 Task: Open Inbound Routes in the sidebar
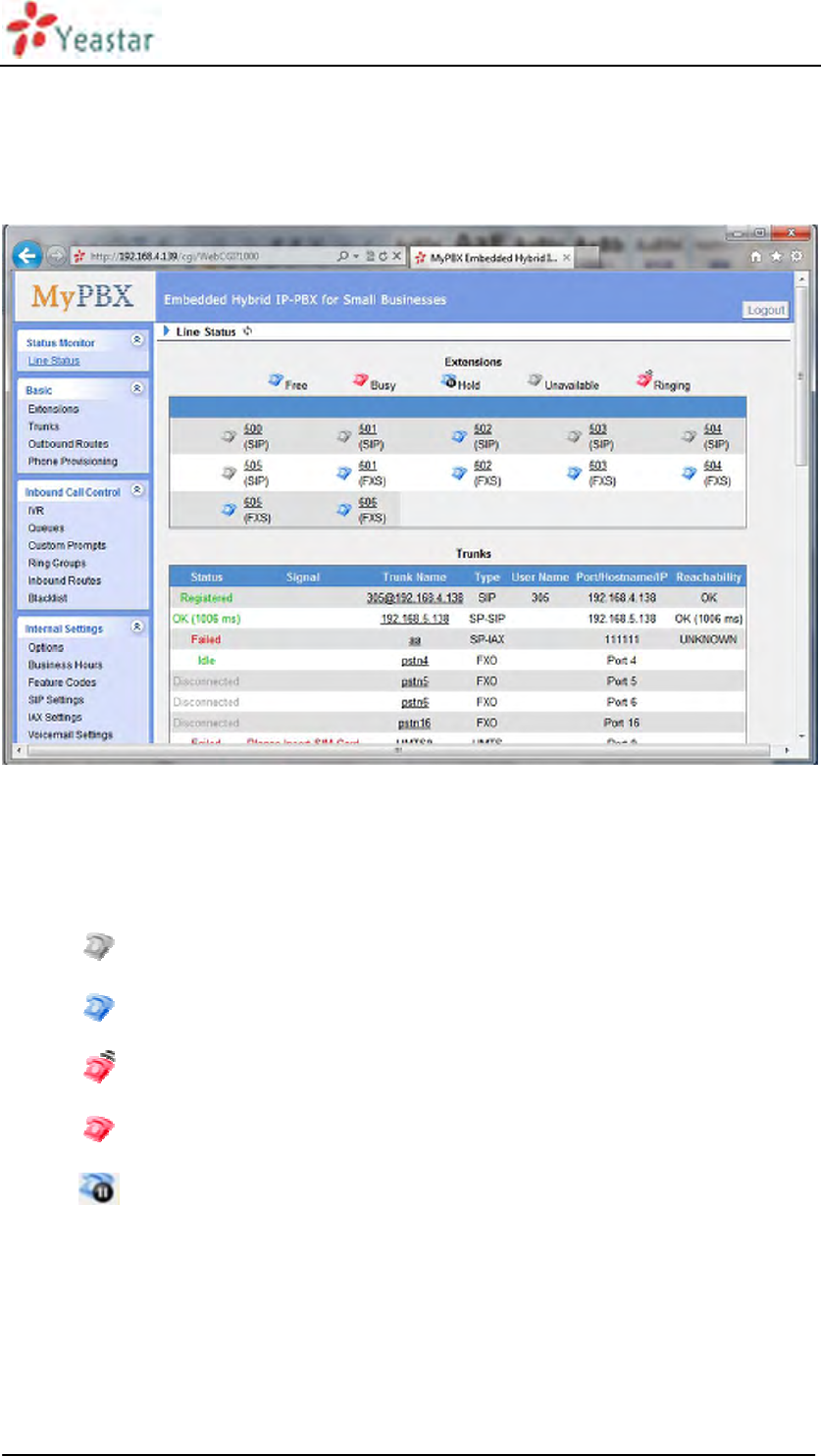tap(65, 580)
